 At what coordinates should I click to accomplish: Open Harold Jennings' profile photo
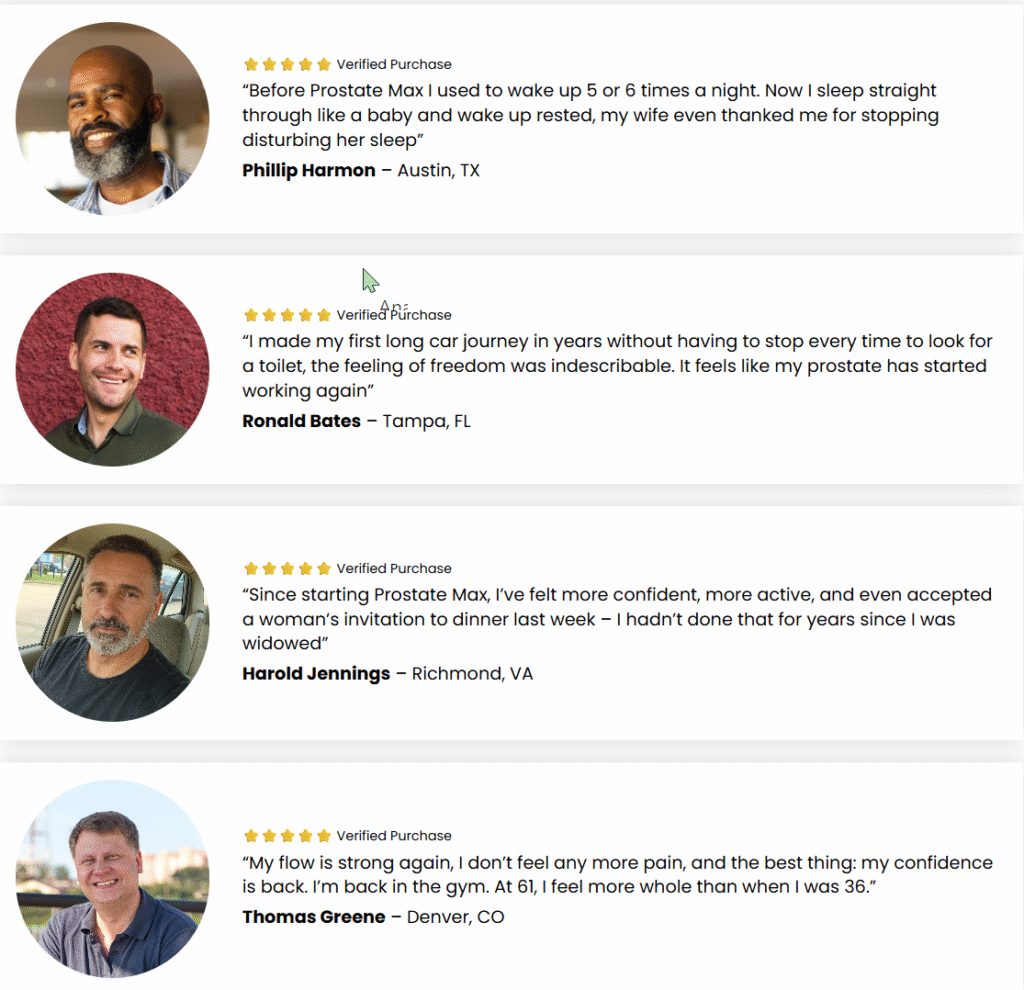coord(112,621)
